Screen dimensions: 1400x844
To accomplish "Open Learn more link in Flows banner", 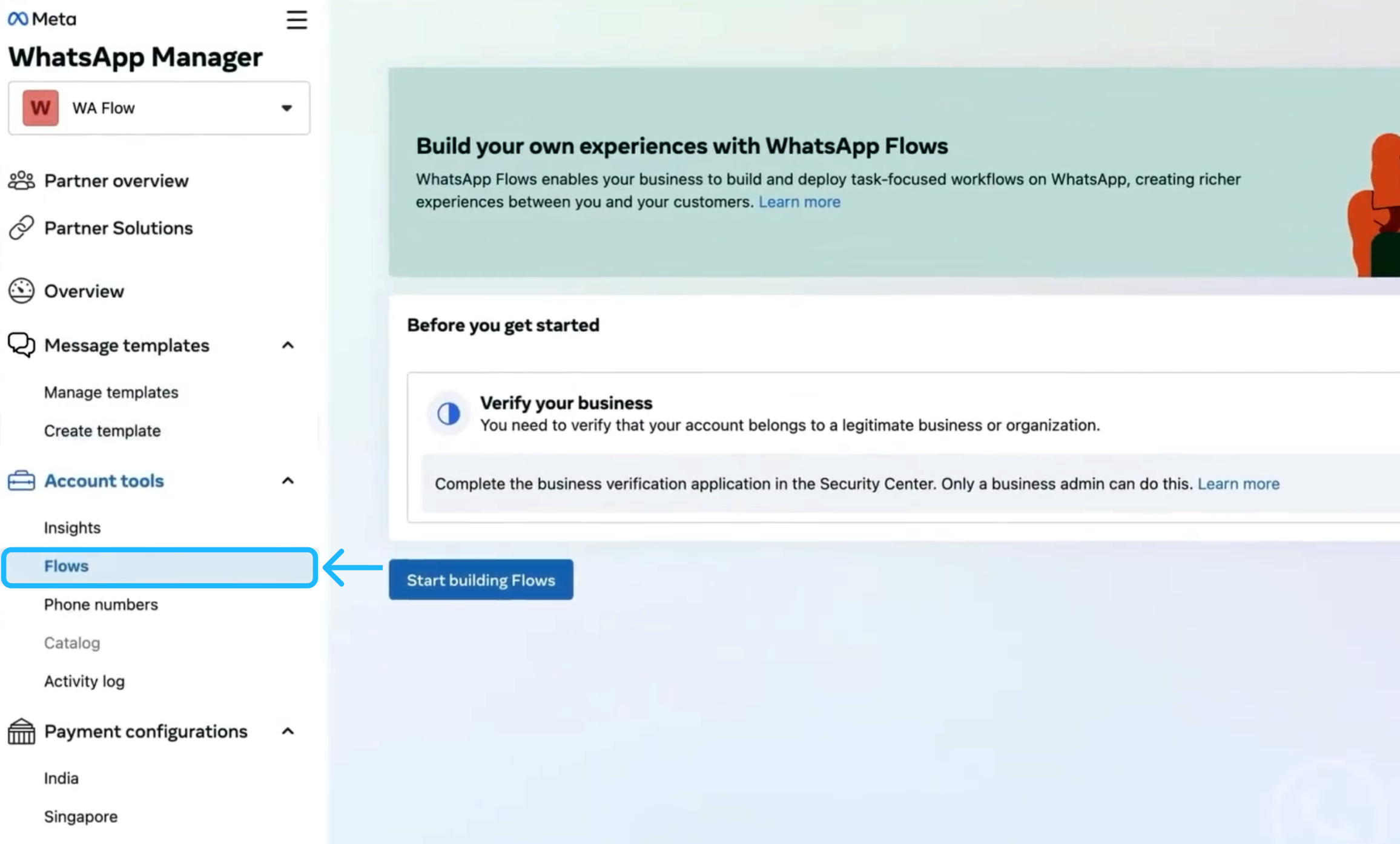I will click(x=799, y=202).
